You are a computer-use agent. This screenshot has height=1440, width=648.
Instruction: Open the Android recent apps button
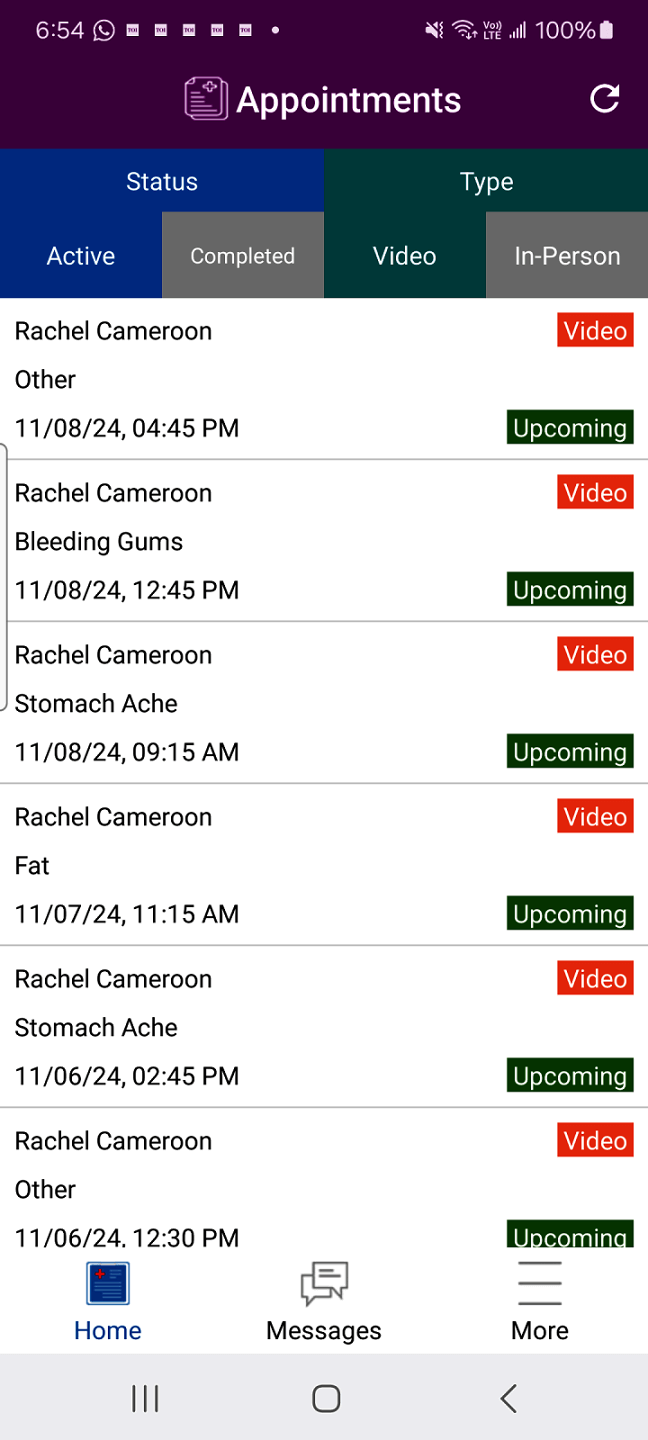pyautogui.click(x=145, y=1398)
